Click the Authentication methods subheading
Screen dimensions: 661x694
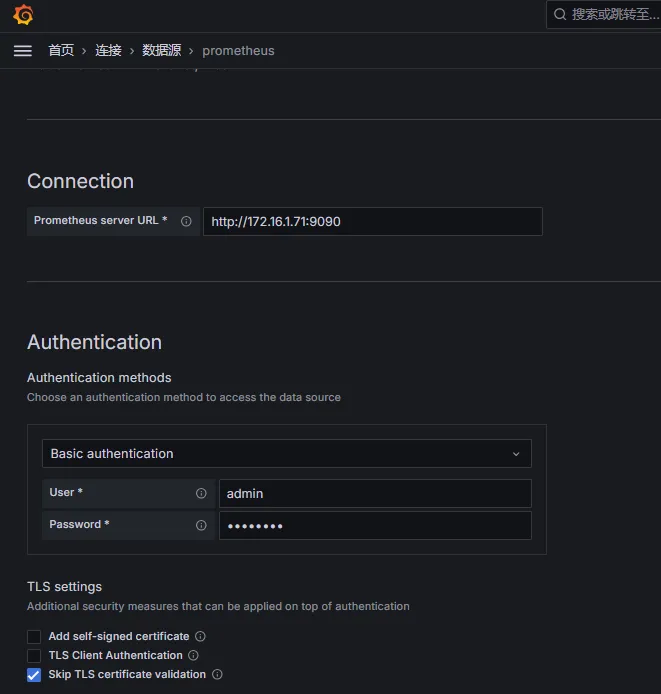pos(99,378)
